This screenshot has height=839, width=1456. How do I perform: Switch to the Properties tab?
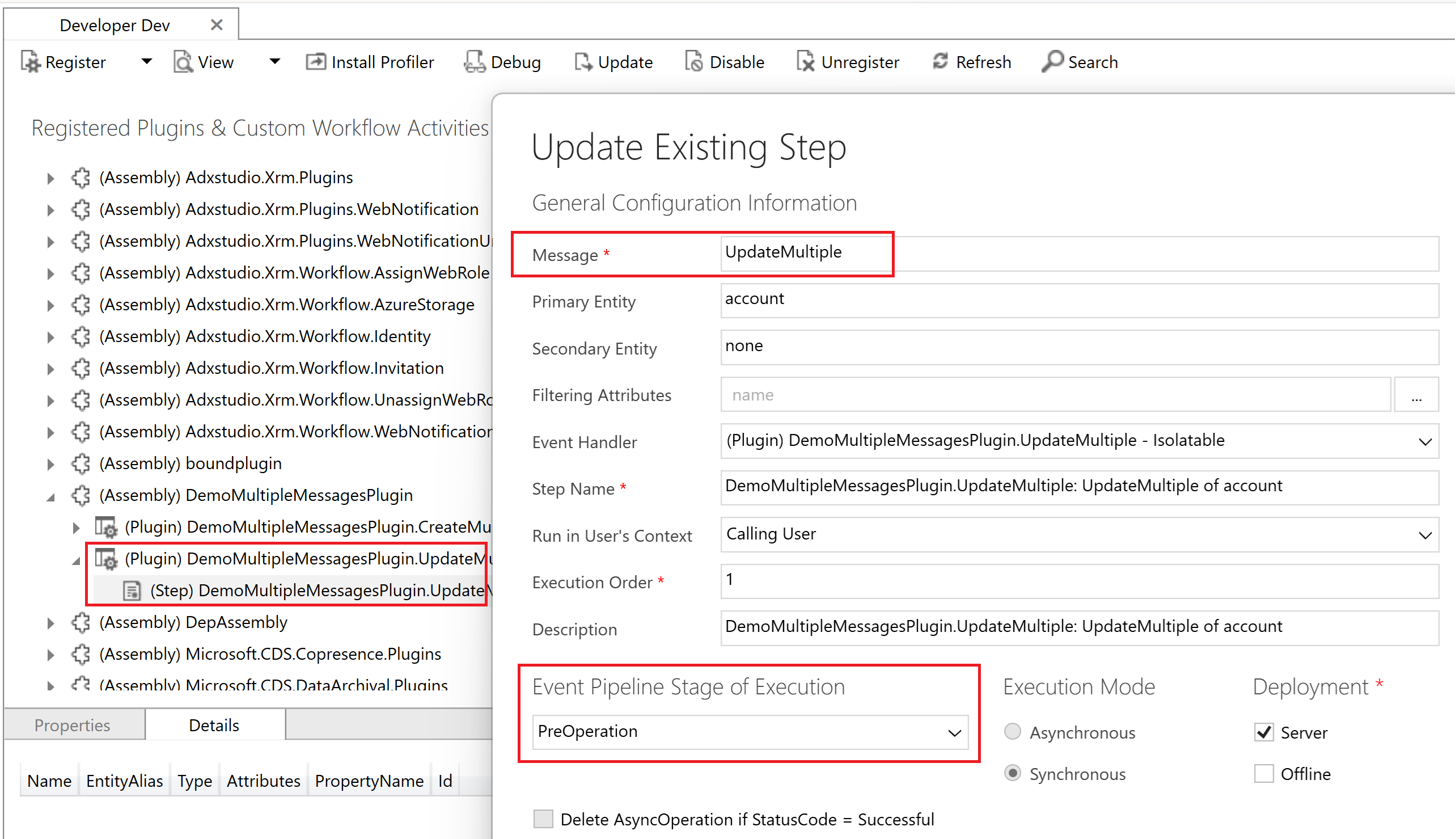(x=72, y=726)
